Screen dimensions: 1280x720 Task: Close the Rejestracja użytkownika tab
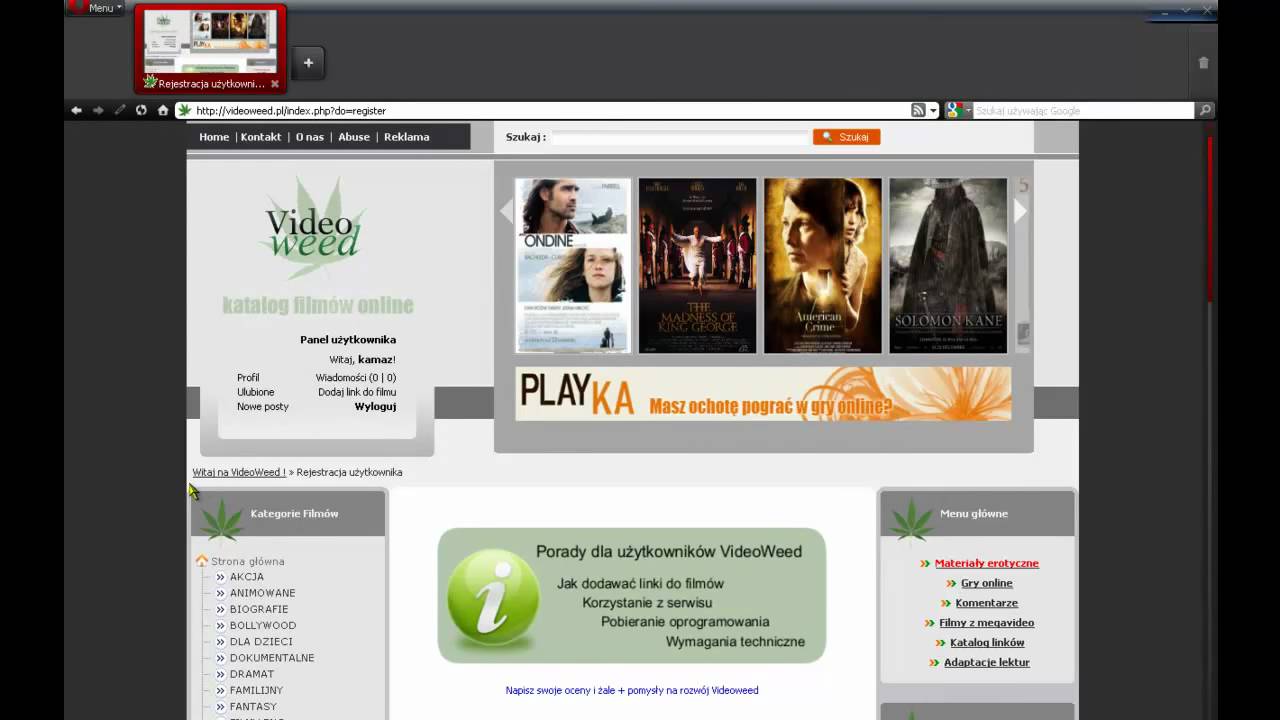(x=275, y=84)
